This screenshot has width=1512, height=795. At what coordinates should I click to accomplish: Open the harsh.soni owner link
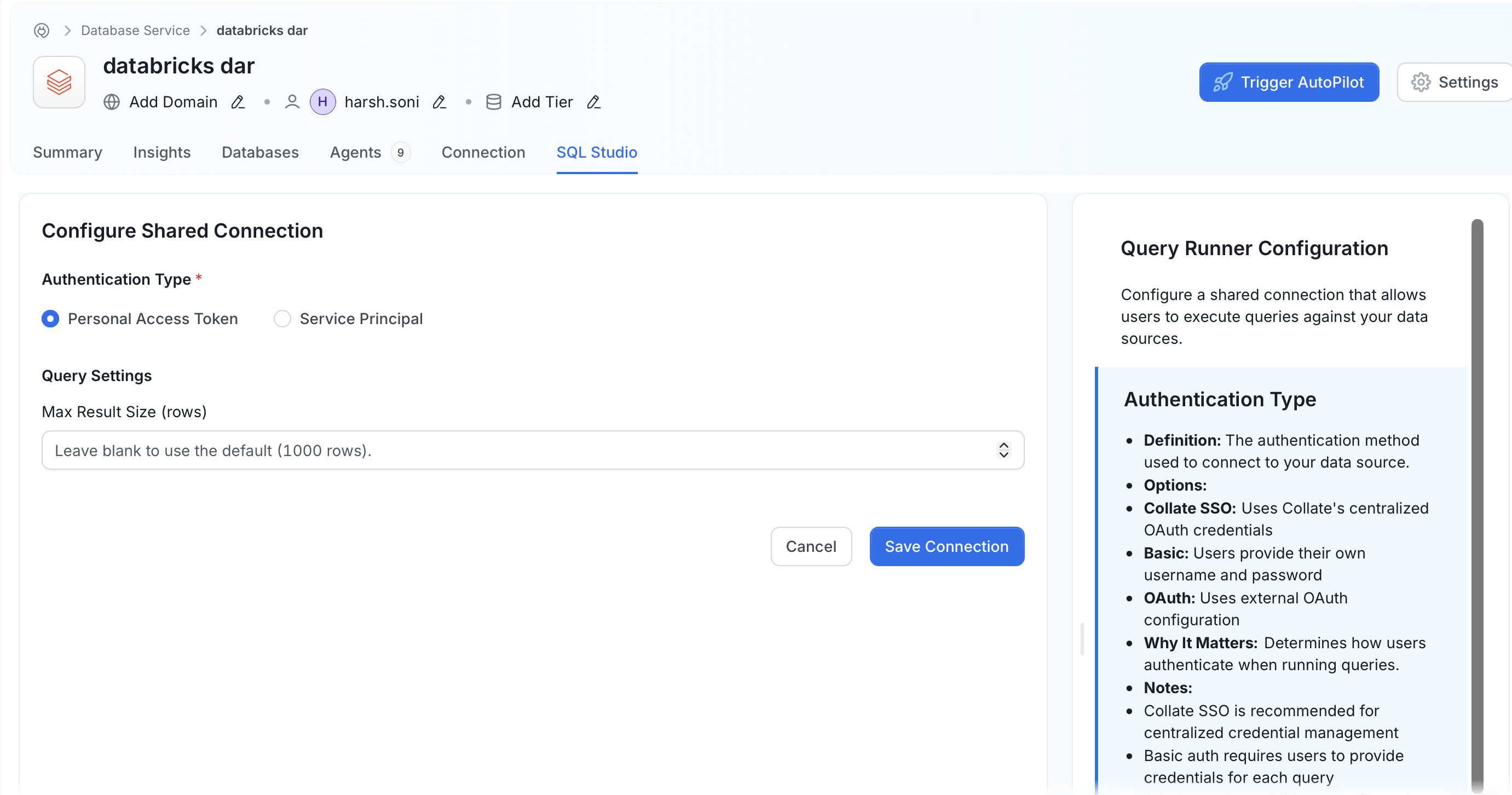pos(382,102)
